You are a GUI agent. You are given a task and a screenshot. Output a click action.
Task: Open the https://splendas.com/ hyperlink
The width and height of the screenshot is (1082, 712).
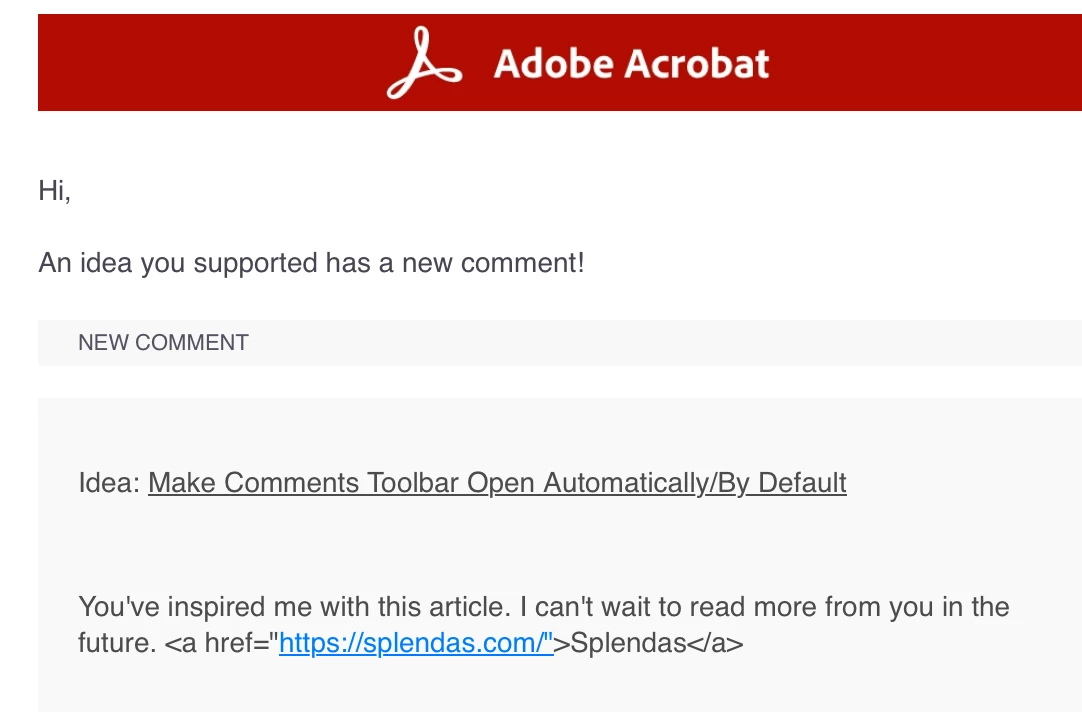pos(416,643)
